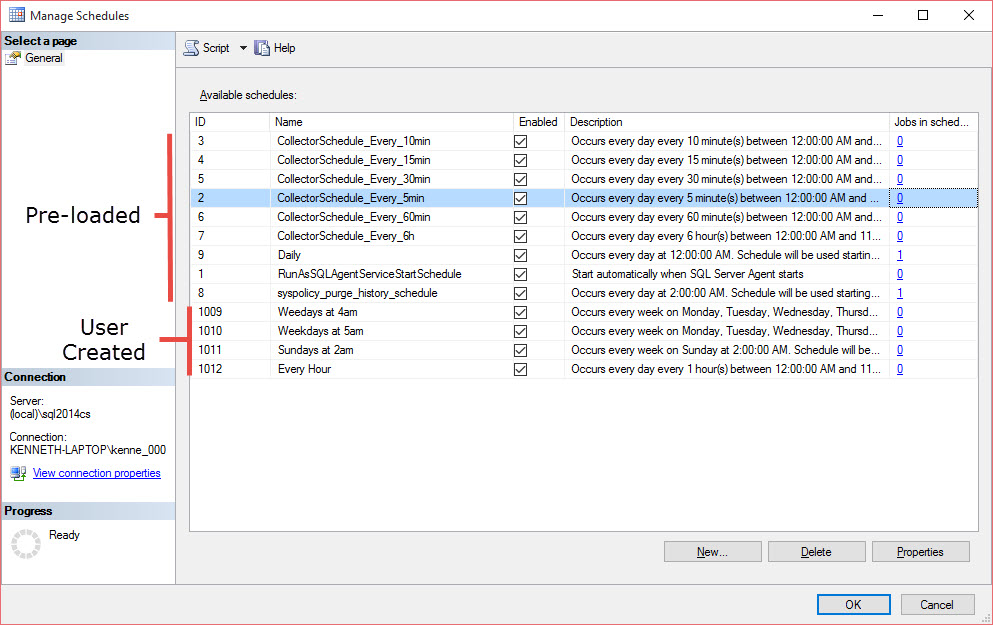This screenshot has height=625, width=993.
Task: Disable the Every Hour schedule checkbox
Action: (520, 369)
